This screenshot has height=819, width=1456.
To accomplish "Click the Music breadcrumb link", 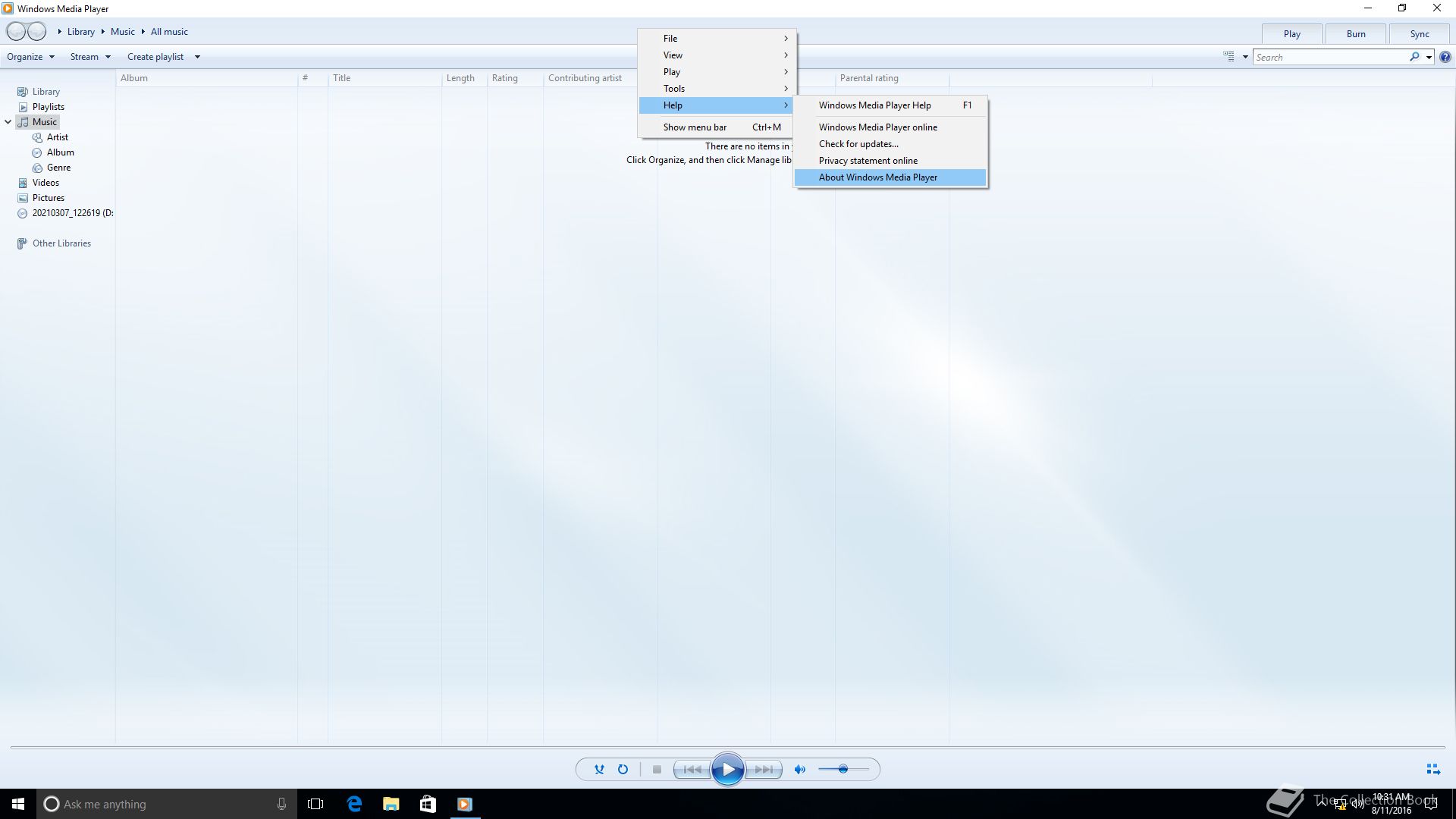I will [123, 32].
